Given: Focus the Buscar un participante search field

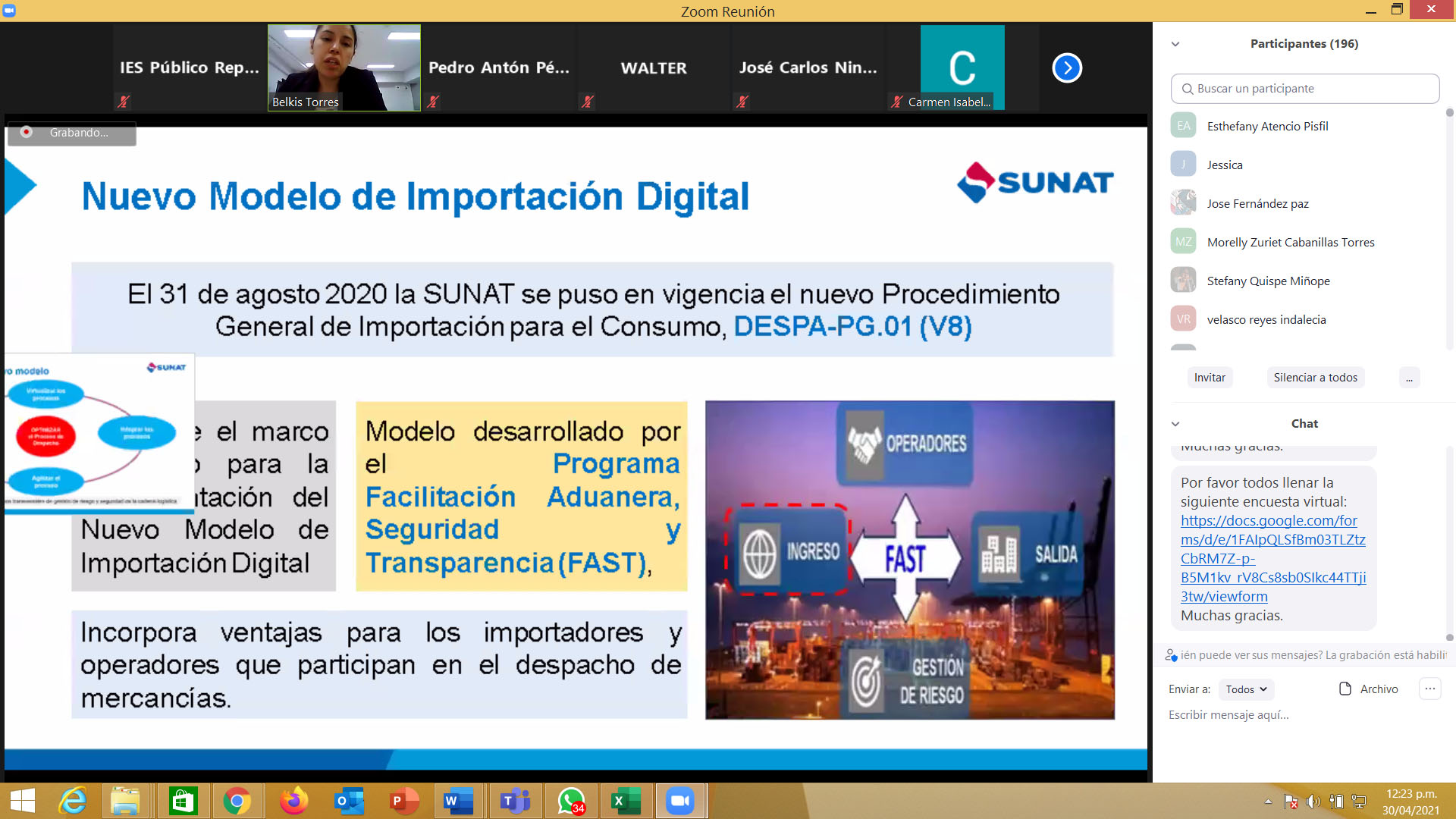Looking at the screenshot, I should (1304, 89).
